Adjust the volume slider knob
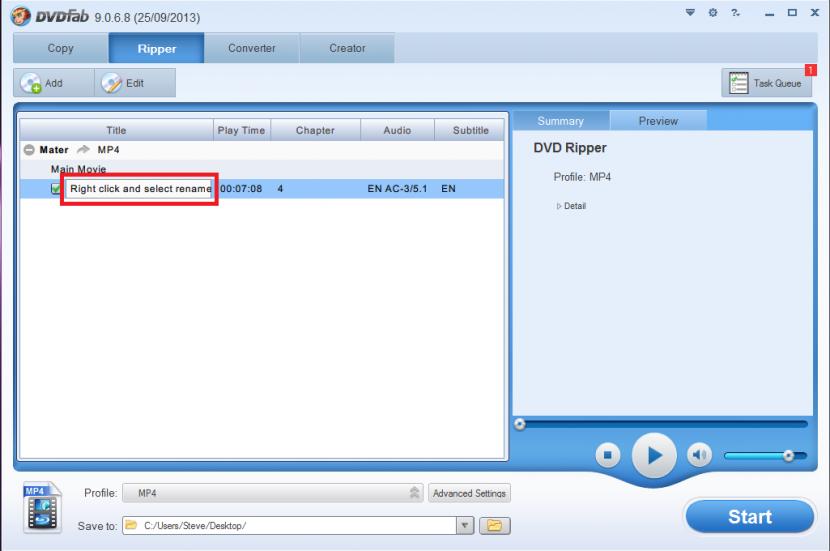 [x=788, y=455]
